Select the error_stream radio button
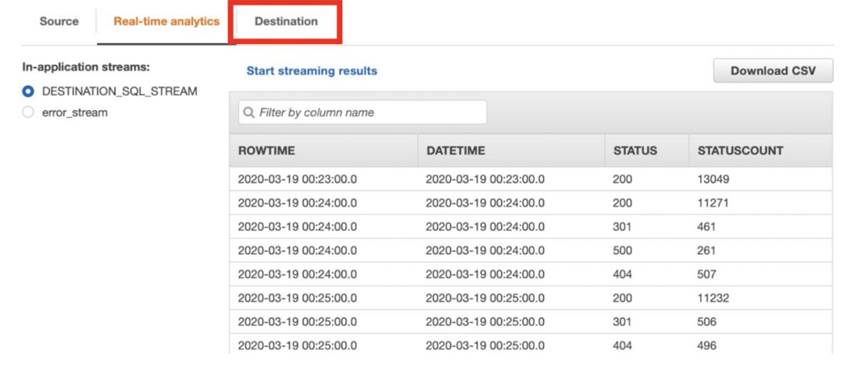843x374 pixels. 28,113
